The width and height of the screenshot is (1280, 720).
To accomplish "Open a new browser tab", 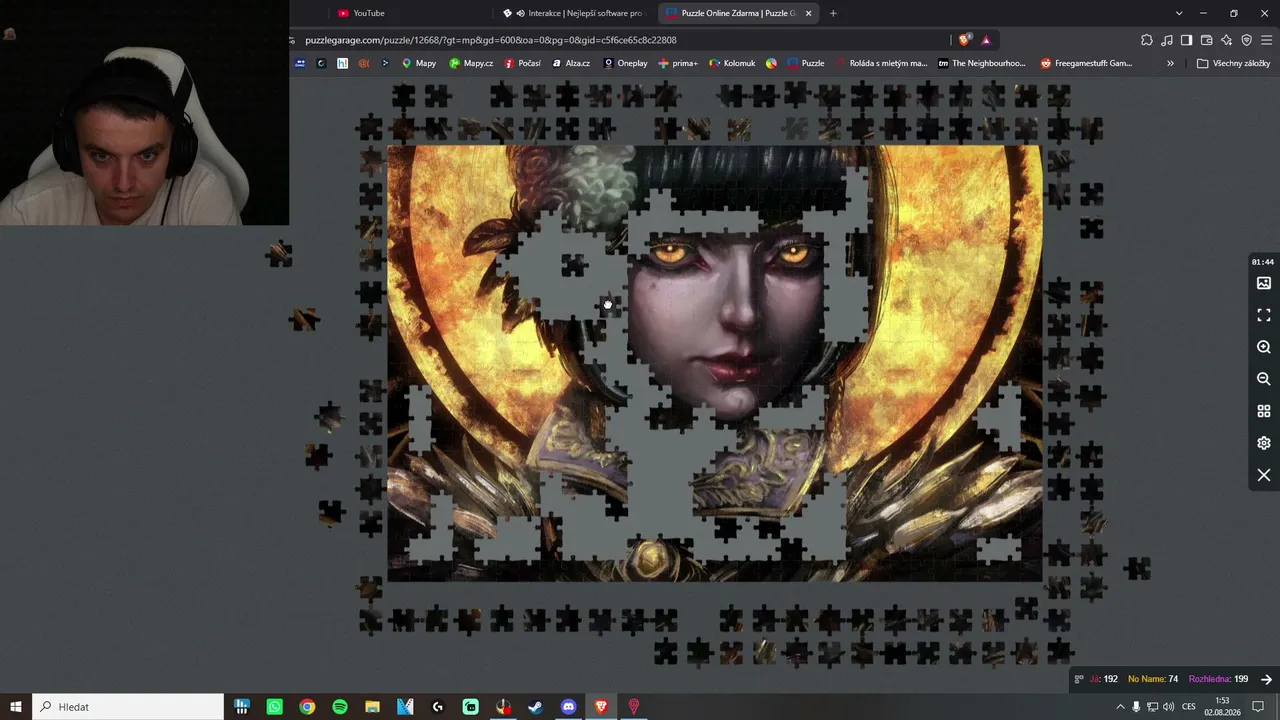I will [833, 13].
